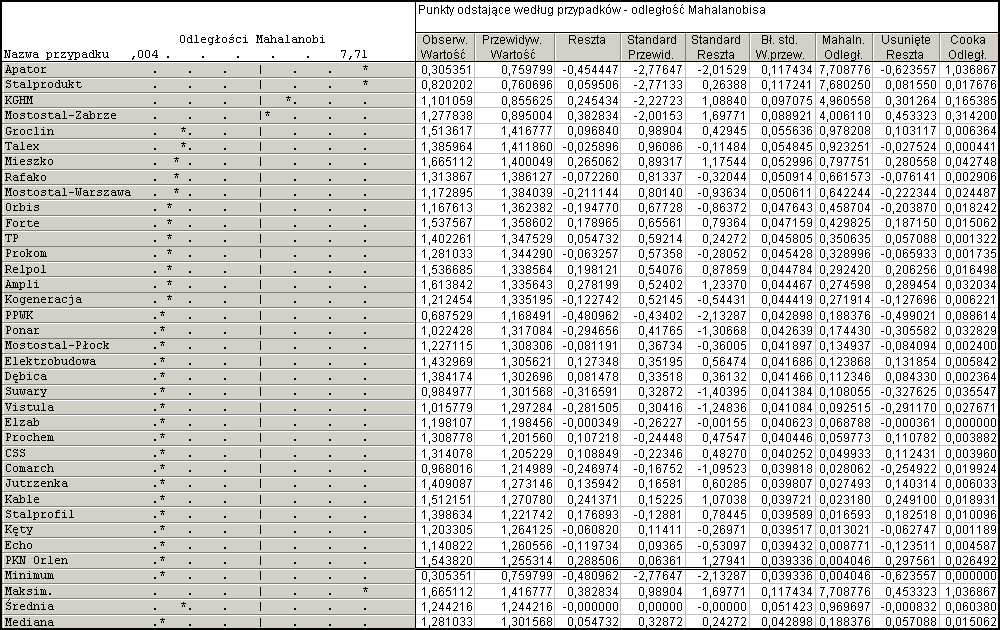
Task: Click the 'Maksim.' summary row label
Action: (29, 592)
